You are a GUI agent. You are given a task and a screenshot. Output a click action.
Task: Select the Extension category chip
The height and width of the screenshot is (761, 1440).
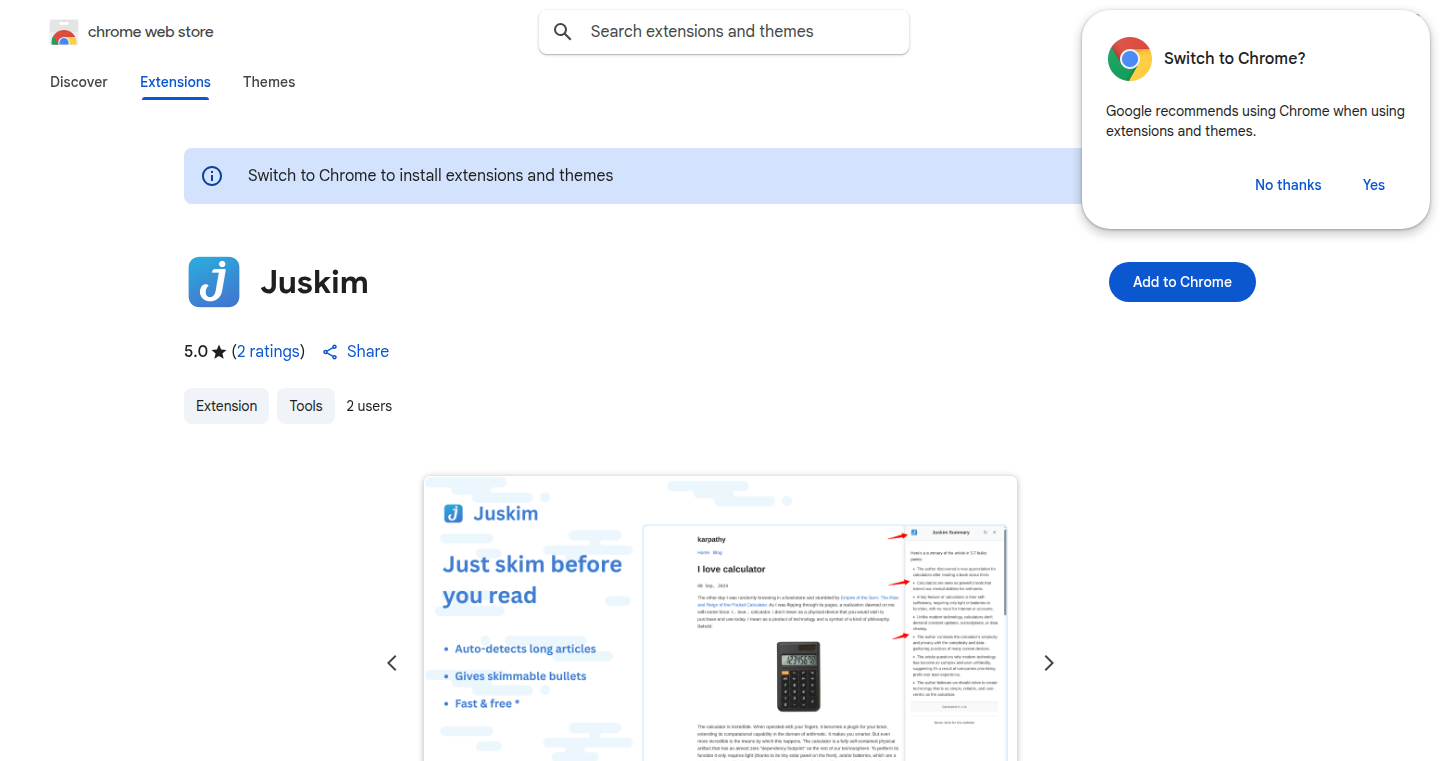coord(226,406)
